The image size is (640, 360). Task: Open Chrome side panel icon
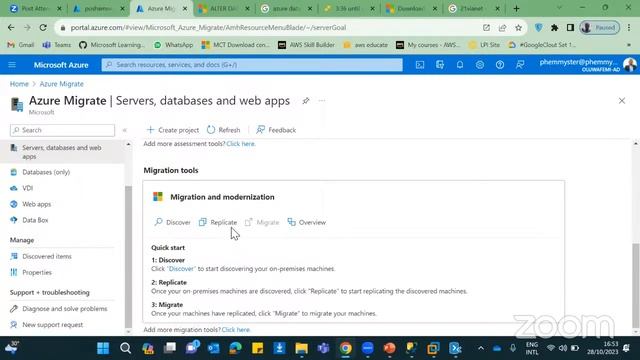click(570, 27)
